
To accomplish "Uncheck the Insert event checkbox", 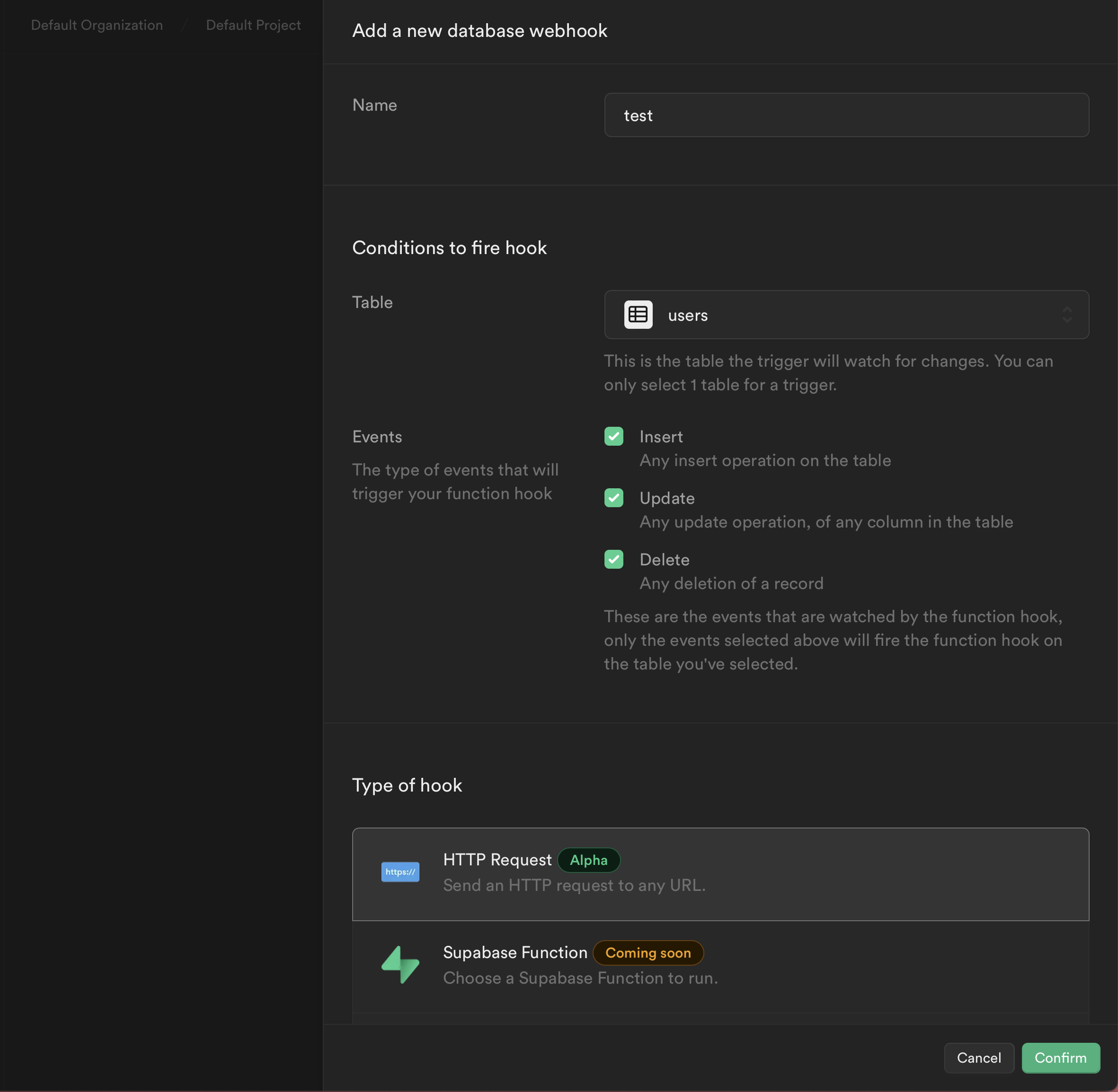I will pyautogui.click(x=614, y=436).
